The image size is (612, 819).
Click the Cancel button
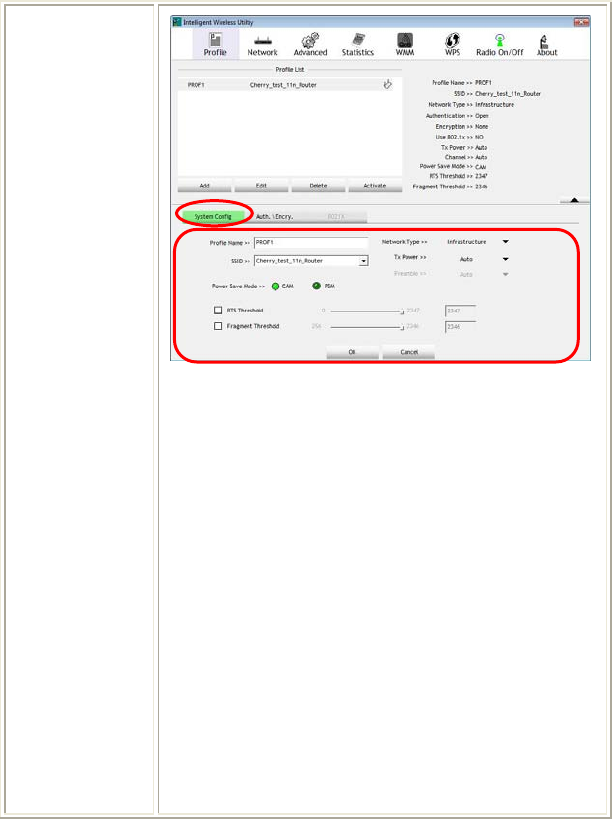409,352
